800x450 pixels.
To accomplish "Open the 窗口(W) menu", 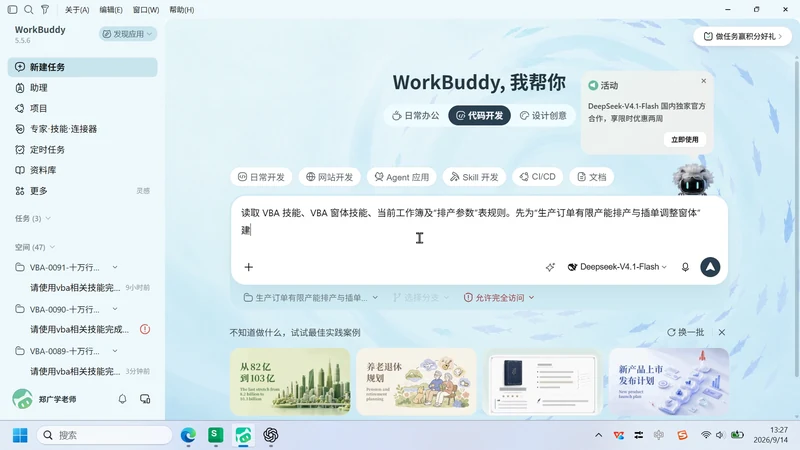I will 145,10.
